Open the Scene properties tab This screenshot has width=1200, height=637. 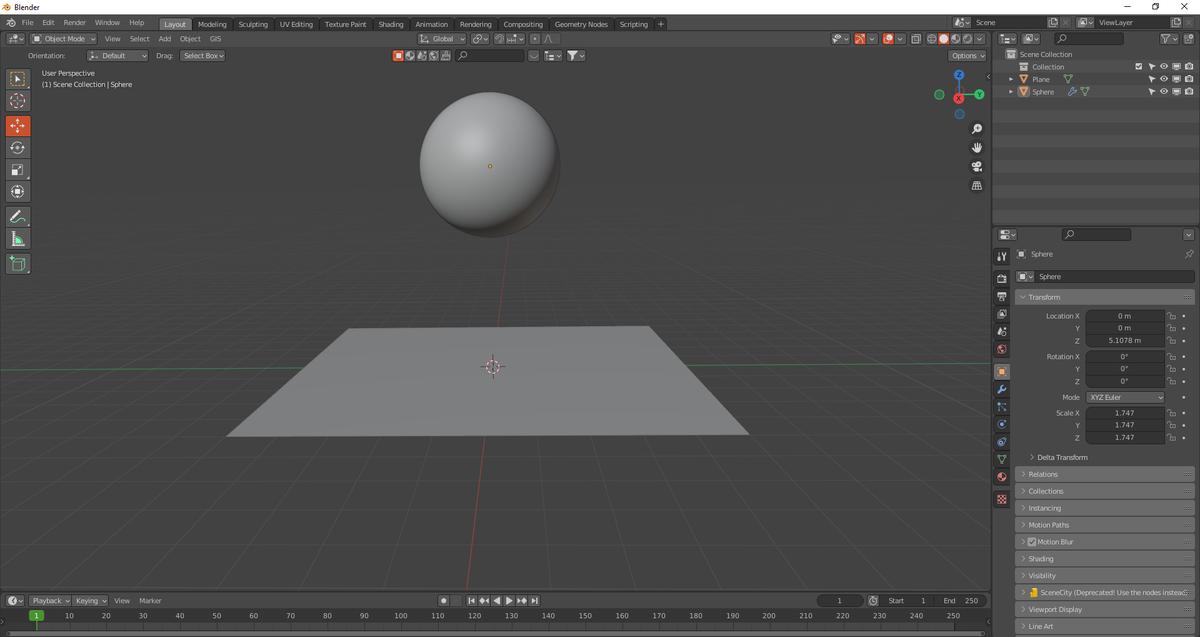click(x=1002, y=331)
